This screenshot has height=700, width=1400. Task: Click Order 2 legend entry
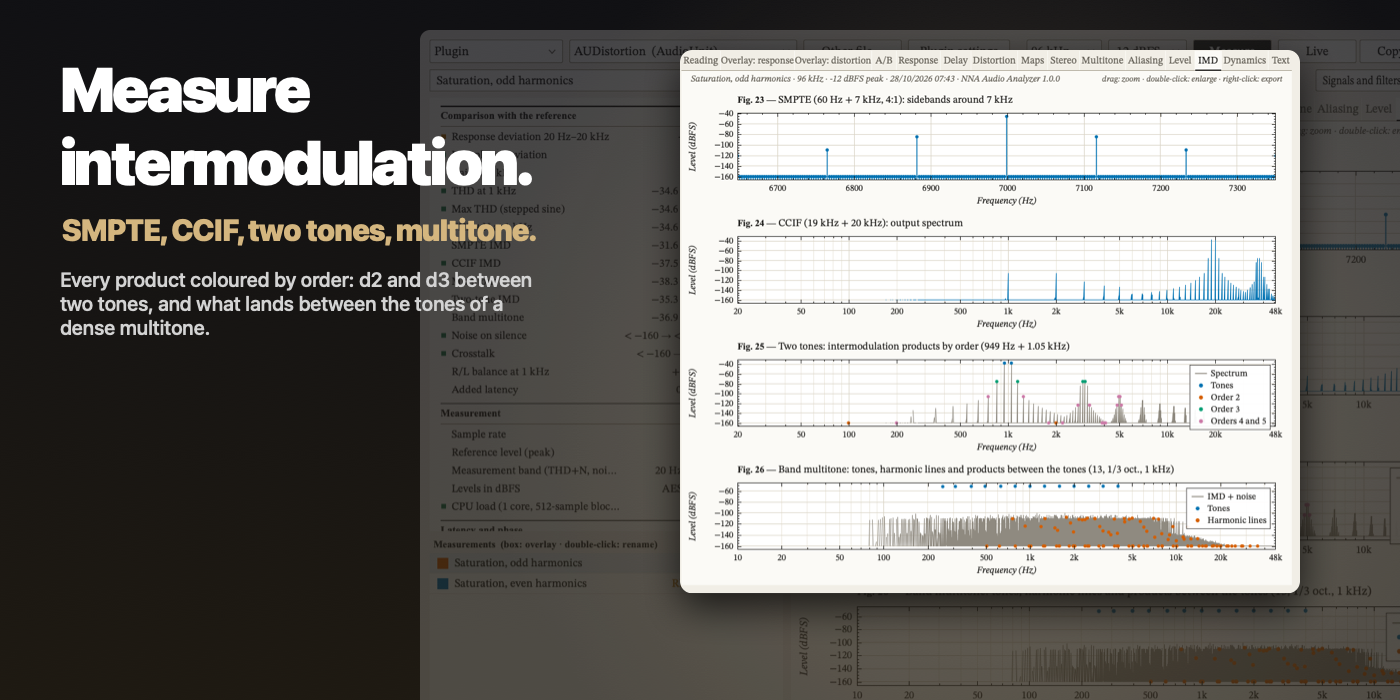click(x=1219, y=397)
